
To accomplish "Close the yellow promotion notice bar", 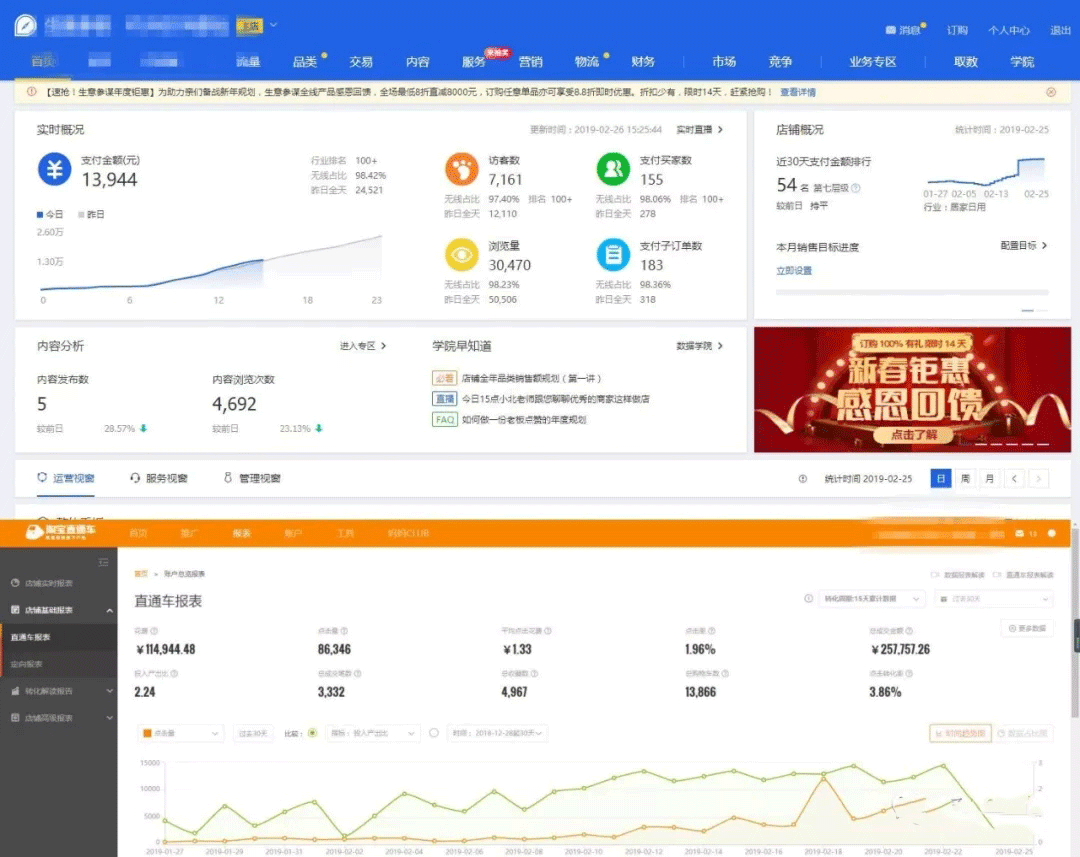I will [1051, 92].
